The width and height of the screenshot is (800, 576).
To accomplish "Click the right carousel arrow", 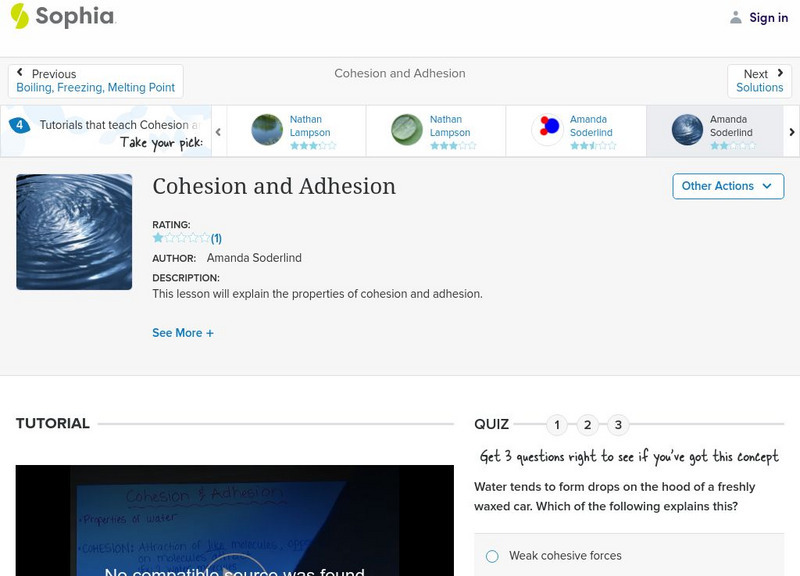I will (791, 131).
